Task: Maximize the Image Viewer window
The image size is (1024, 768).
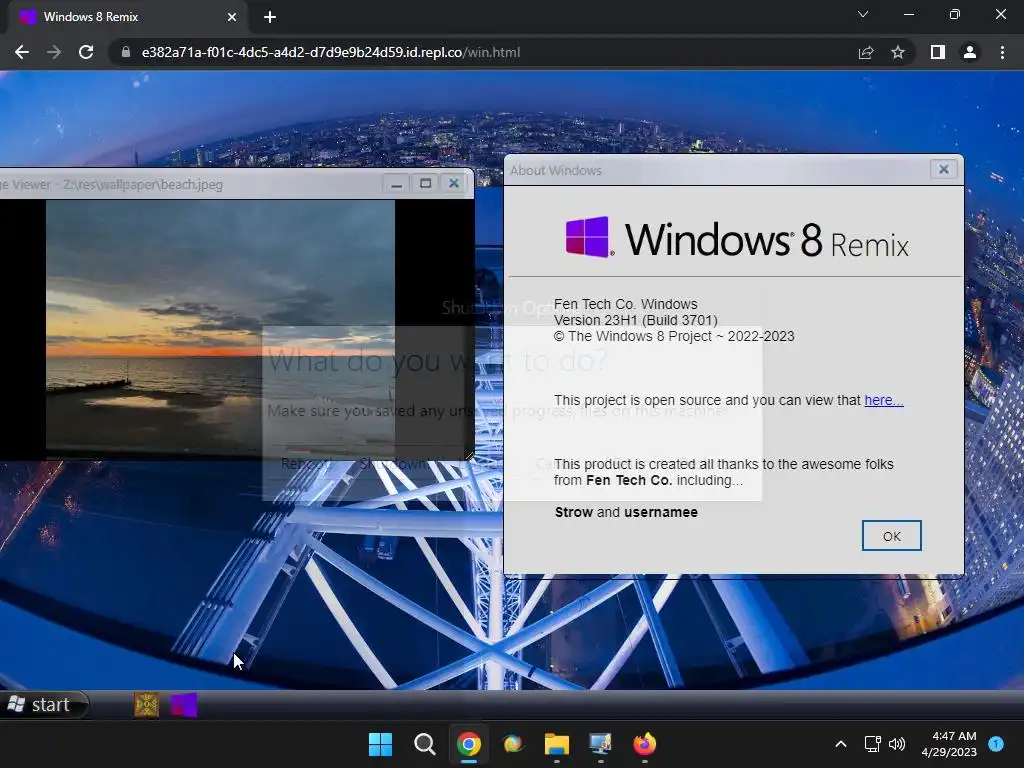Action: (x=425, y=184)
